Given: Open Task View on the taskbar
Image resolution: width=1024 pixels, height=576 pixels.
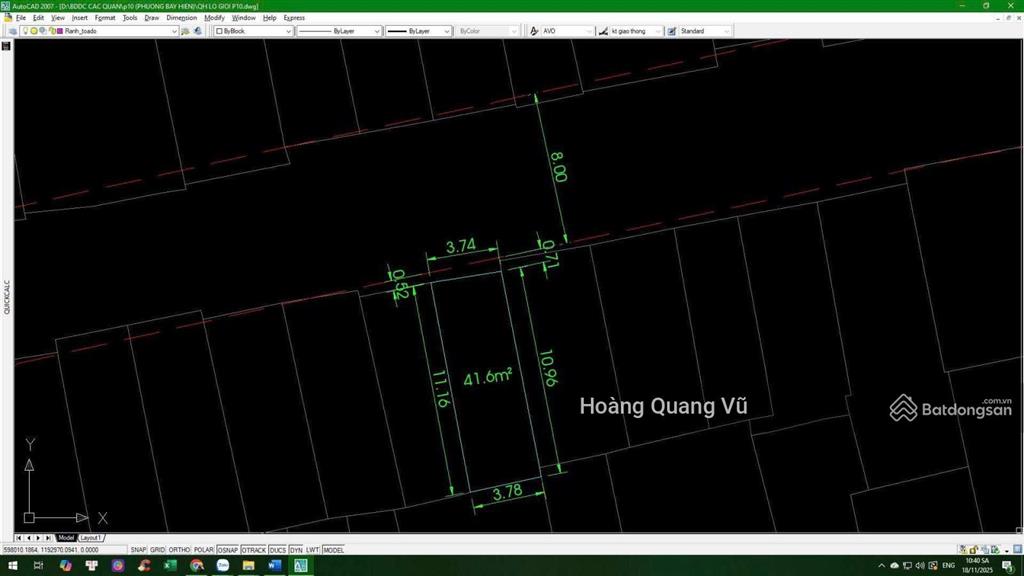Looking at the screenshot, I should [x=39, y=566].
